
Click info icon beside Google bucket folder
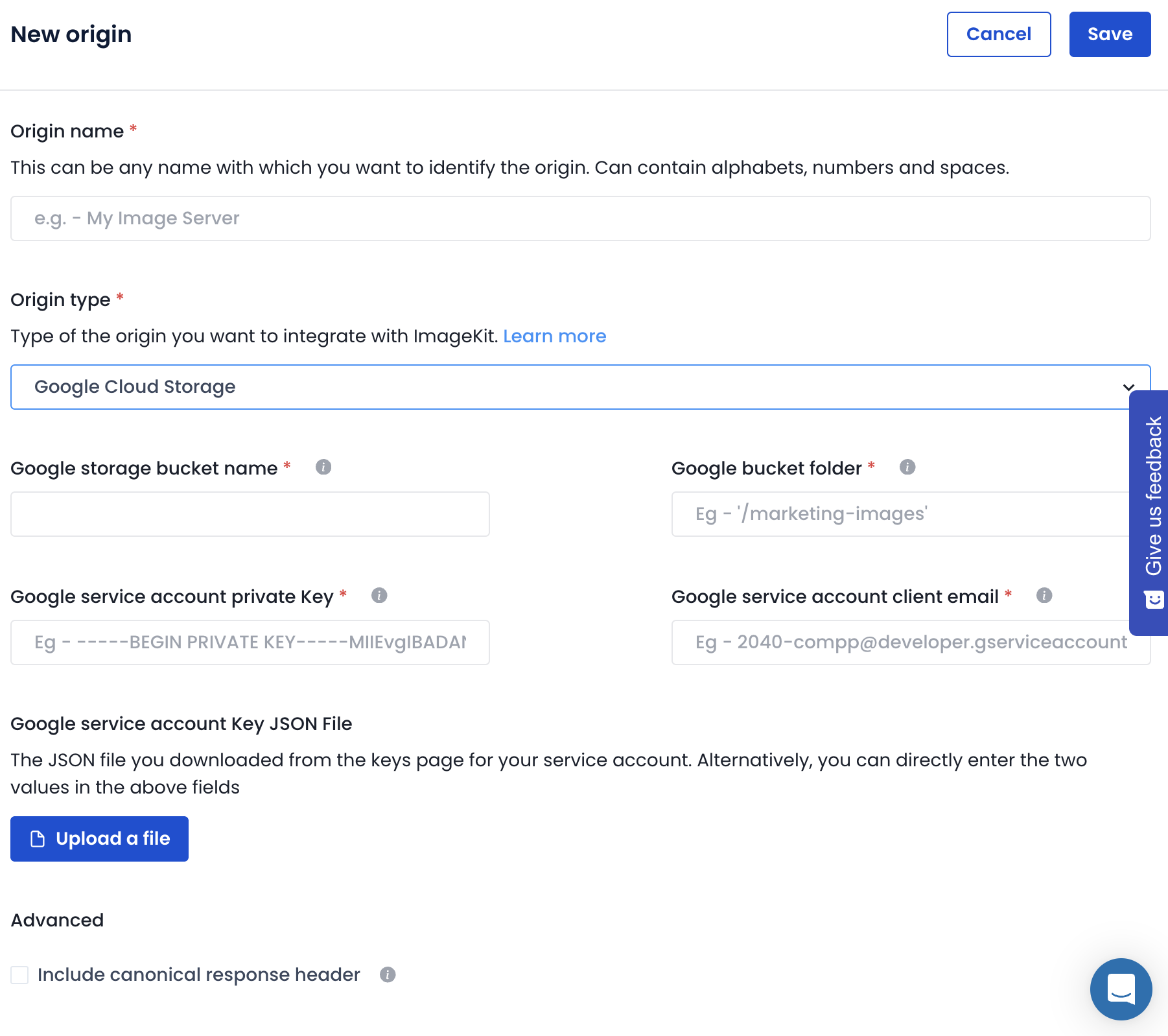pos(907,467)
